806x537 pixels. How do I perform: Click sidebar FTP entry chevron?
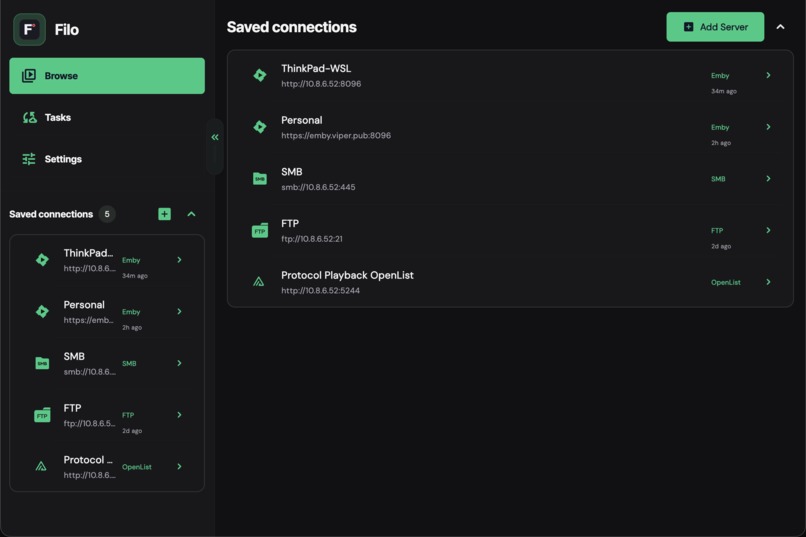click(x=179, y=415)
